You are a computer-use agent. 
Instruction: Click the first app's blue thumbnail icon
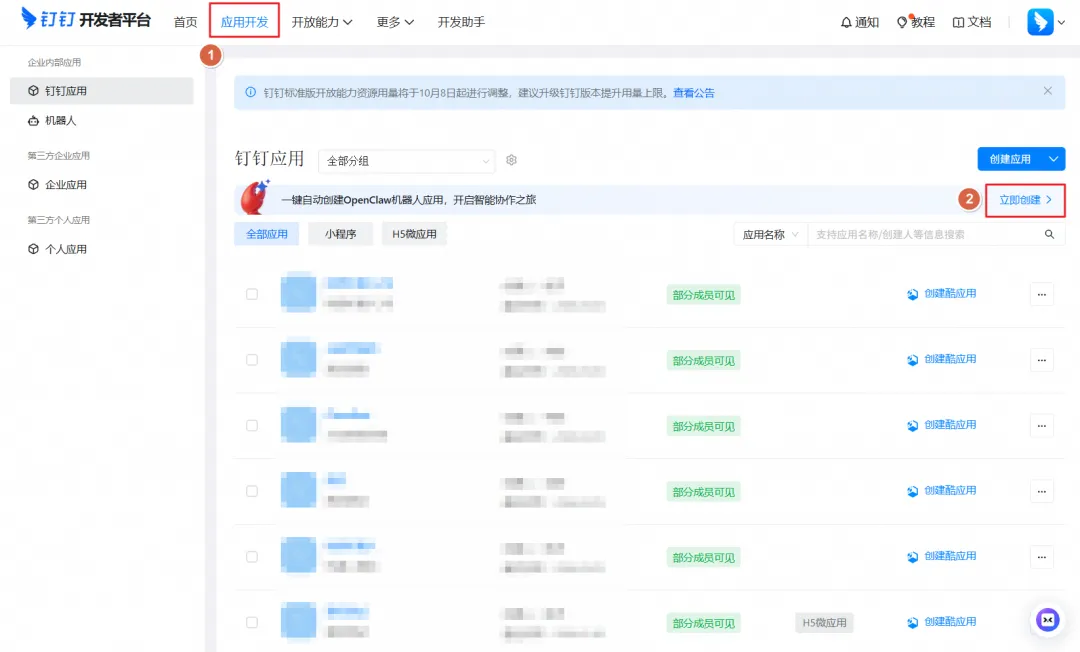pos(298,293)
